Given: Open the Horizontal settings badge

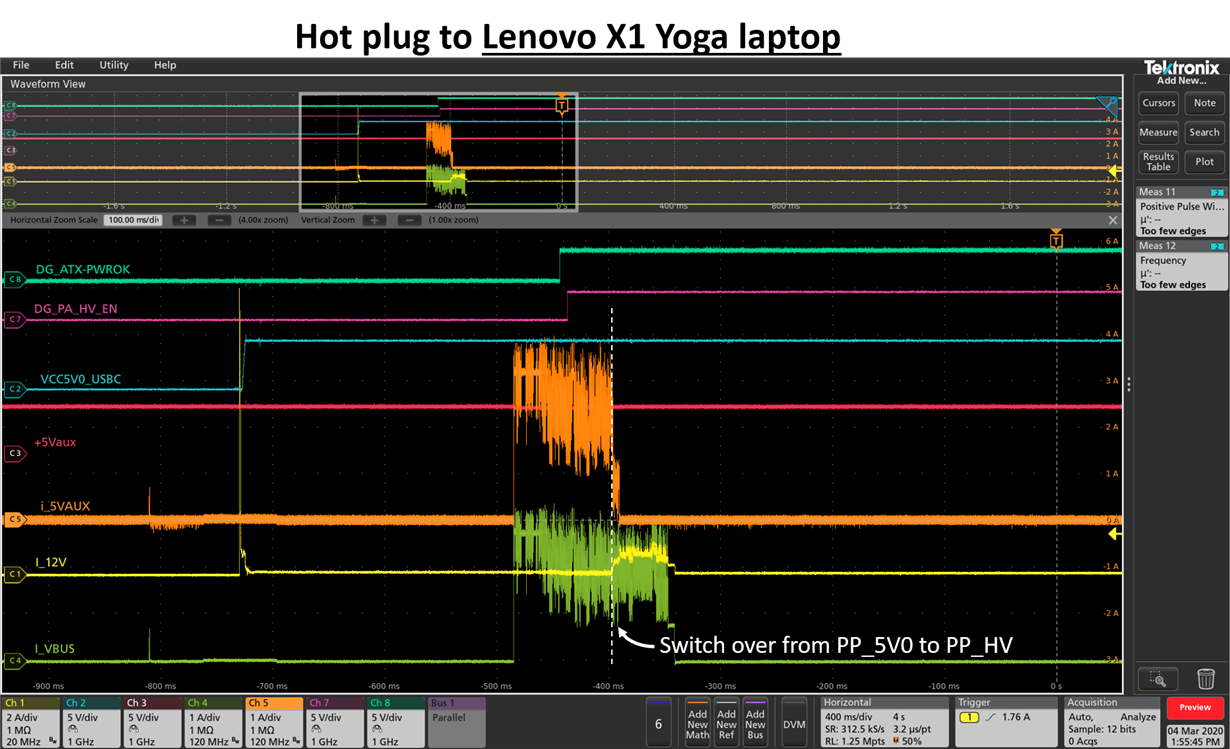Looking at the screenshot, I should (883, 722).
